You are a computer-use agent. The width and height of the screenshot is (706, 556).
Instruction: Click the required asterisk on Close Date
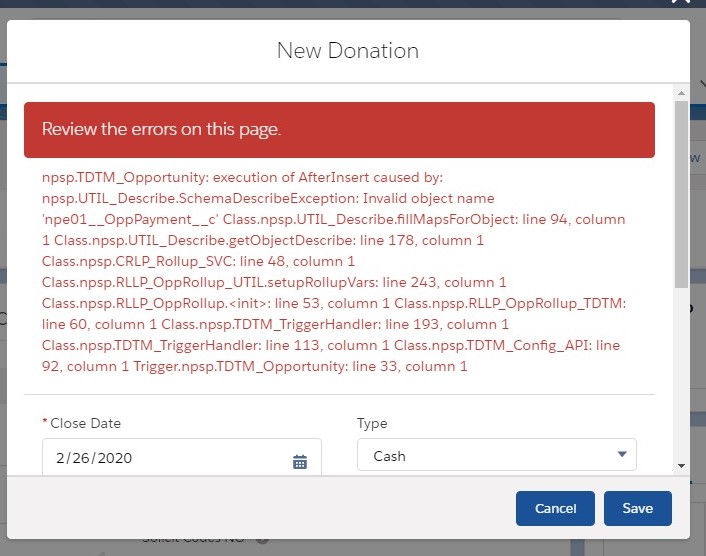click(45, 423)
